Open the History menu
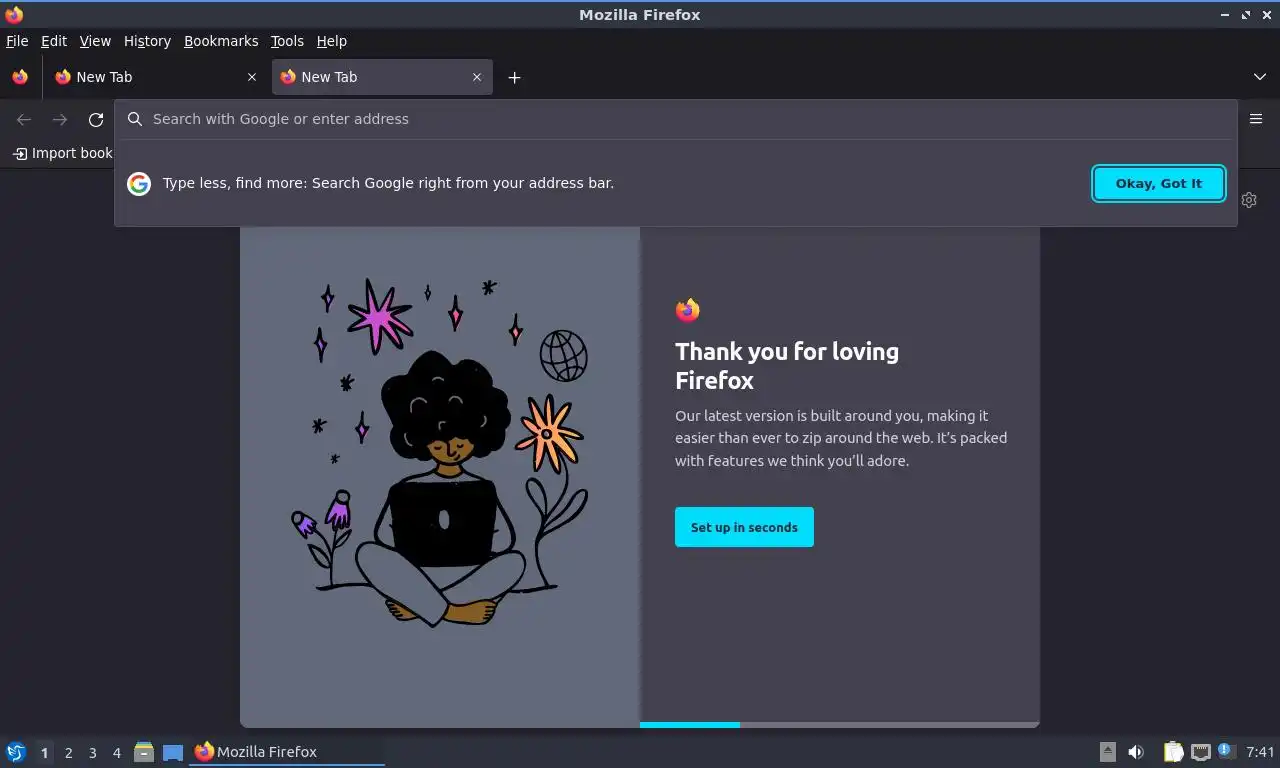 tap(147, 41)
